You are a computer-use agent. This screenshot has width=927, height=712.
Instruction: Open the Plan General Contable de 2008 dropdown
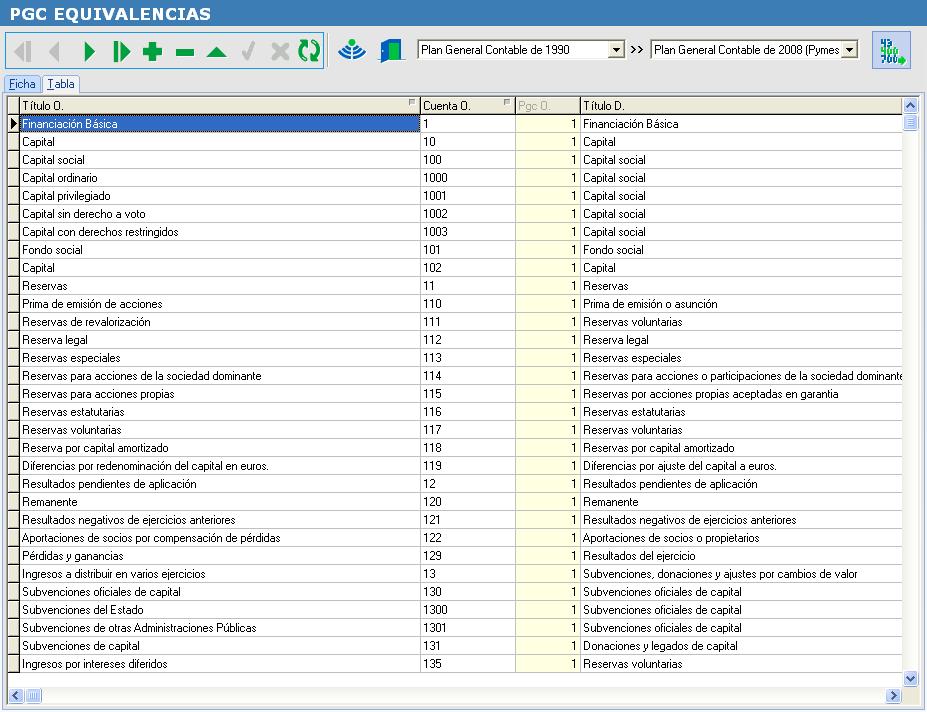(850, 50)
